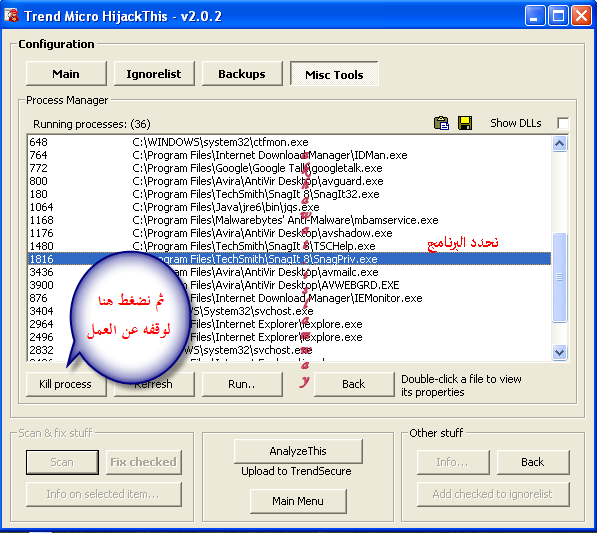The height and width of the screenshot is (533, 597).
Task: Select the process row 2496 iexplore.exe
Action: (289, 337)
